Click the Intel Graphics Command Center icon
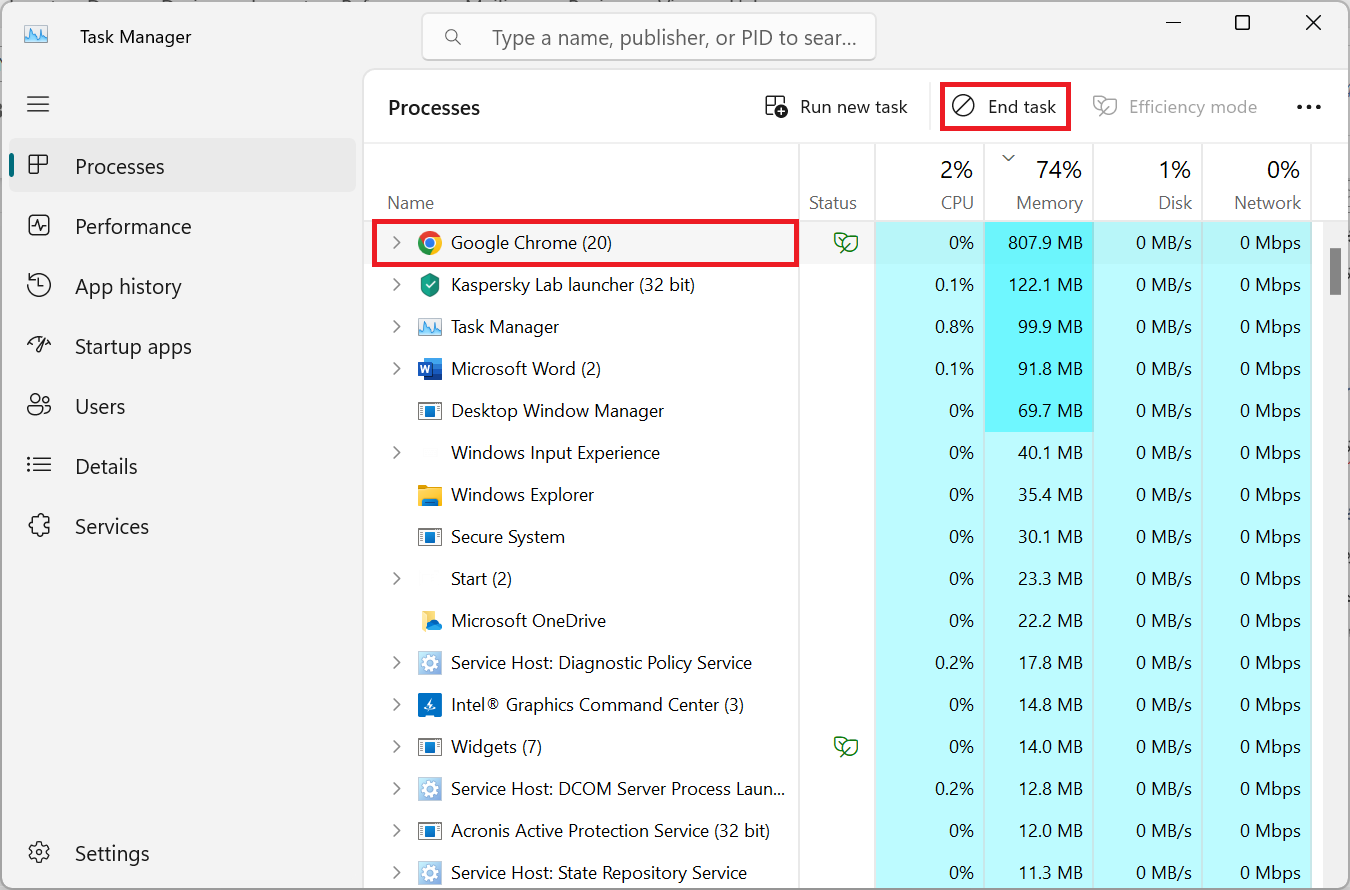1350x890 pixels. pyautogui.click(x=430, y=705)
